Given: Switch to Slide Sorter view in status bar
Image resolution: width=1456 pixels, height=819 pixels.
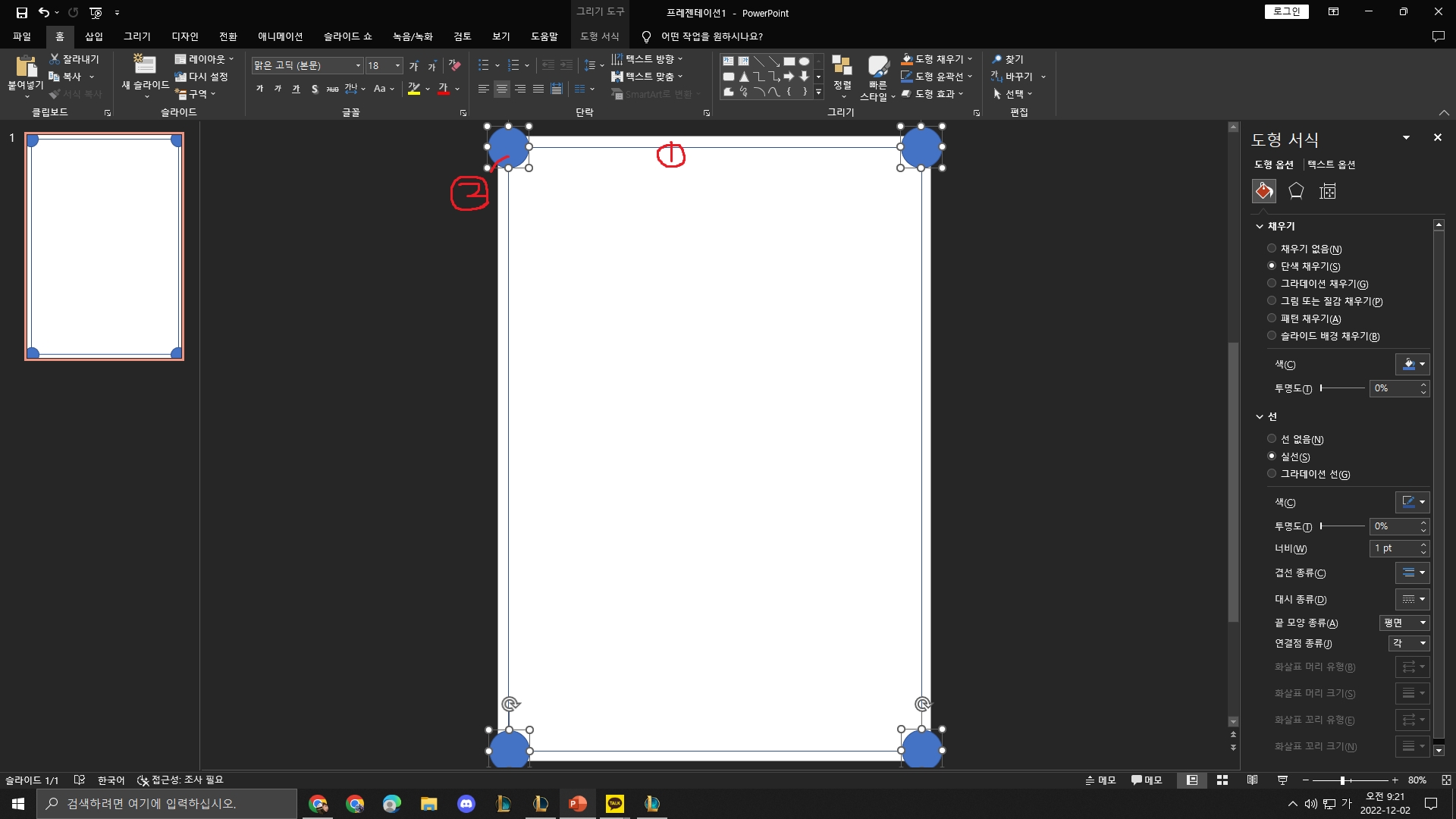Looking at the screenshot, I should coord(1222,780).
